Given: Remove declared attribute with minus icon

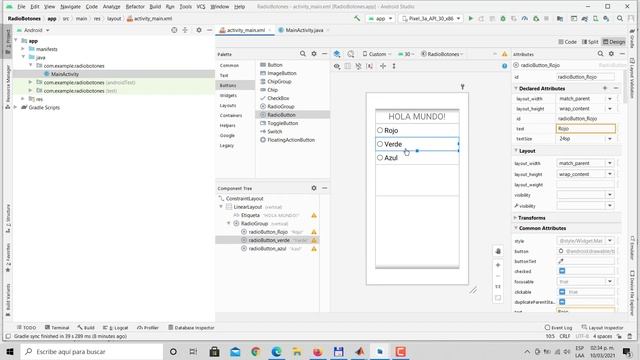Looking at the screenshot, I should (x=616, y=88).
